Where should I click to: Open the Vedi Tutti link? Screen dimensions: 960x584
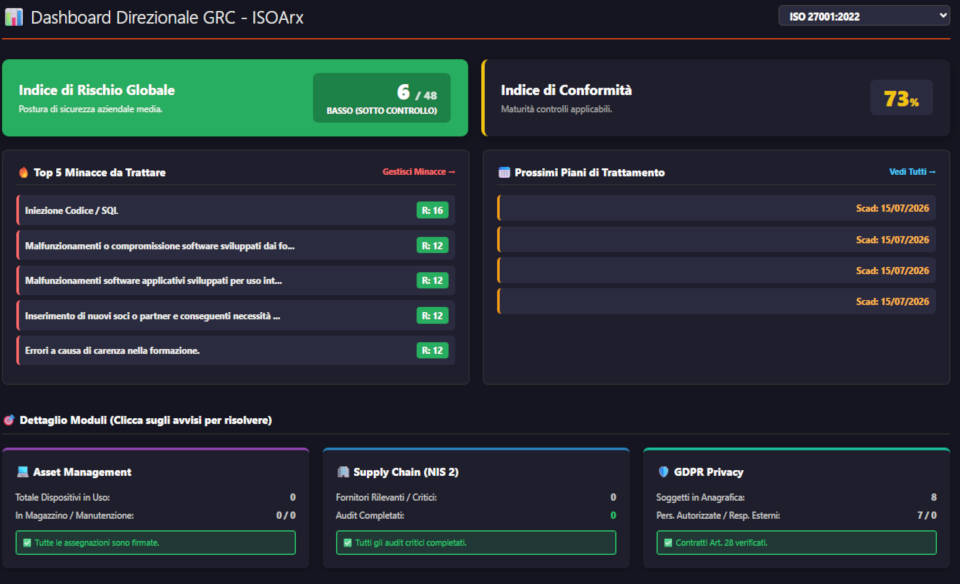click(x=912, y=172)
